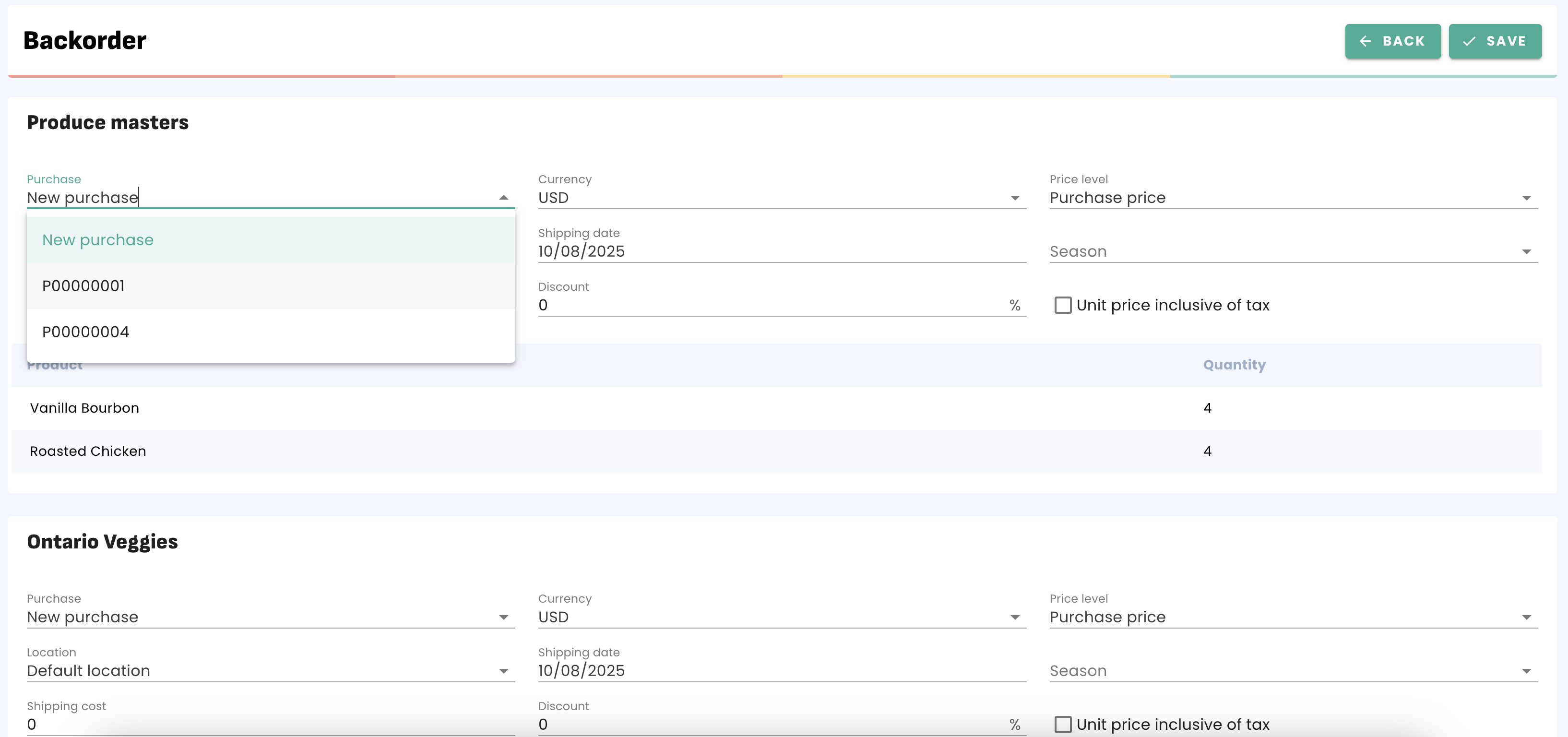The image size is (1568, 737).
Task: Pick P00000004 purchase option
Action: (x=86, y=332)
